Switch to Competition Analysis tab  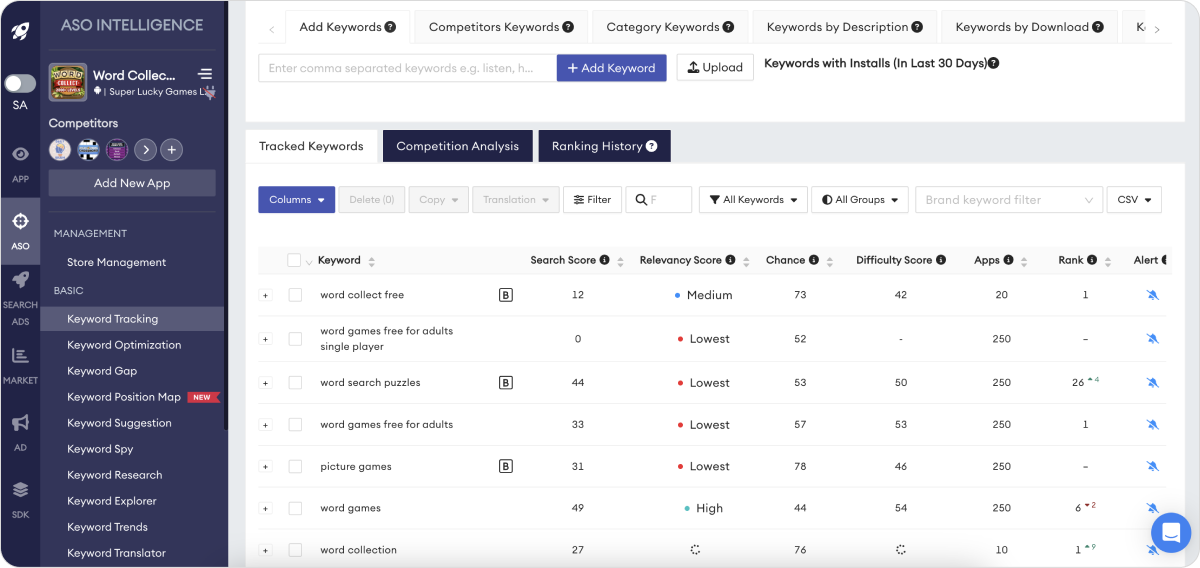tap(458, 146)
